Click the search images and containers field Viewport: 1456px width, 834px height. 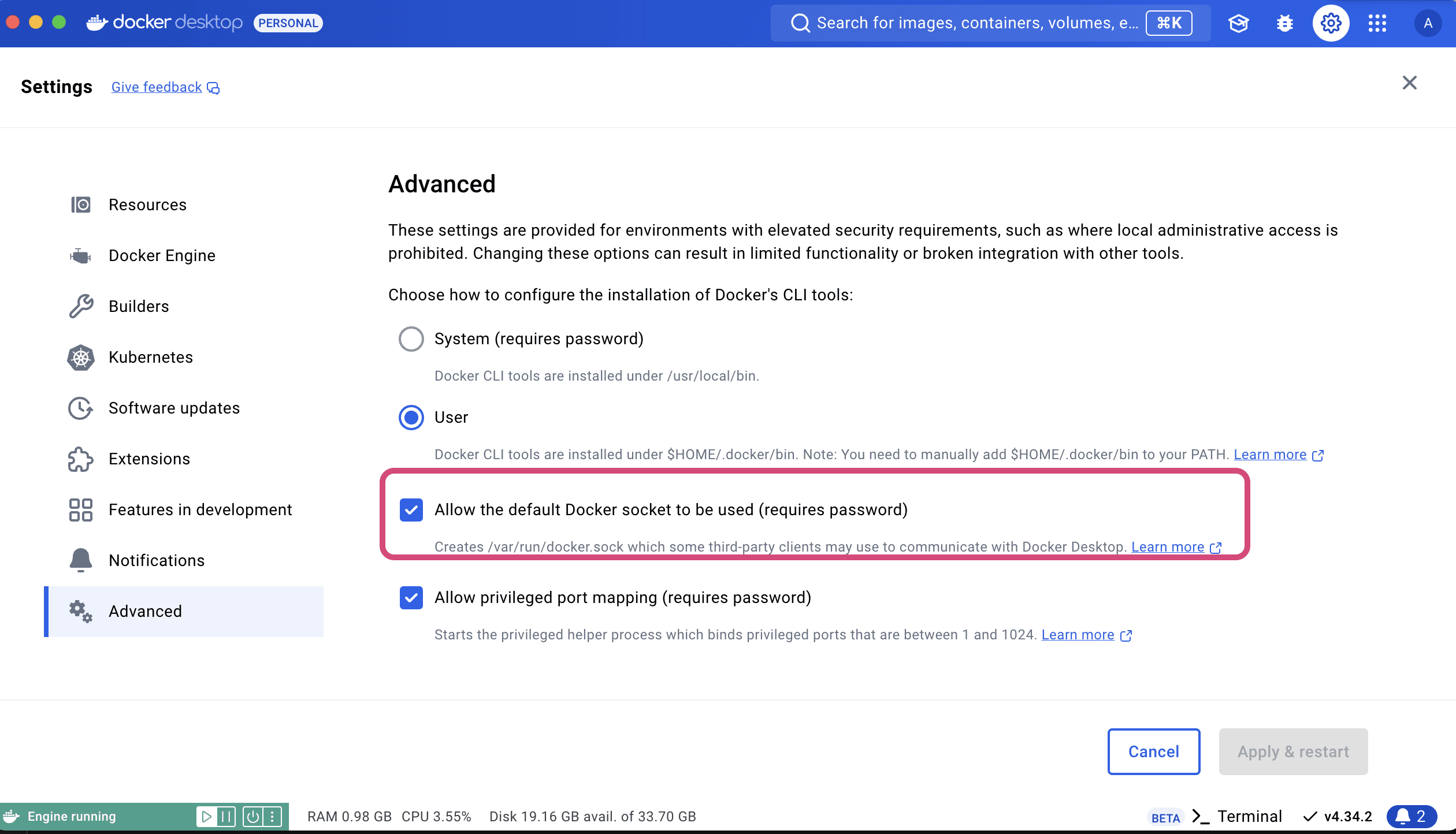click(x=982, y=23)
